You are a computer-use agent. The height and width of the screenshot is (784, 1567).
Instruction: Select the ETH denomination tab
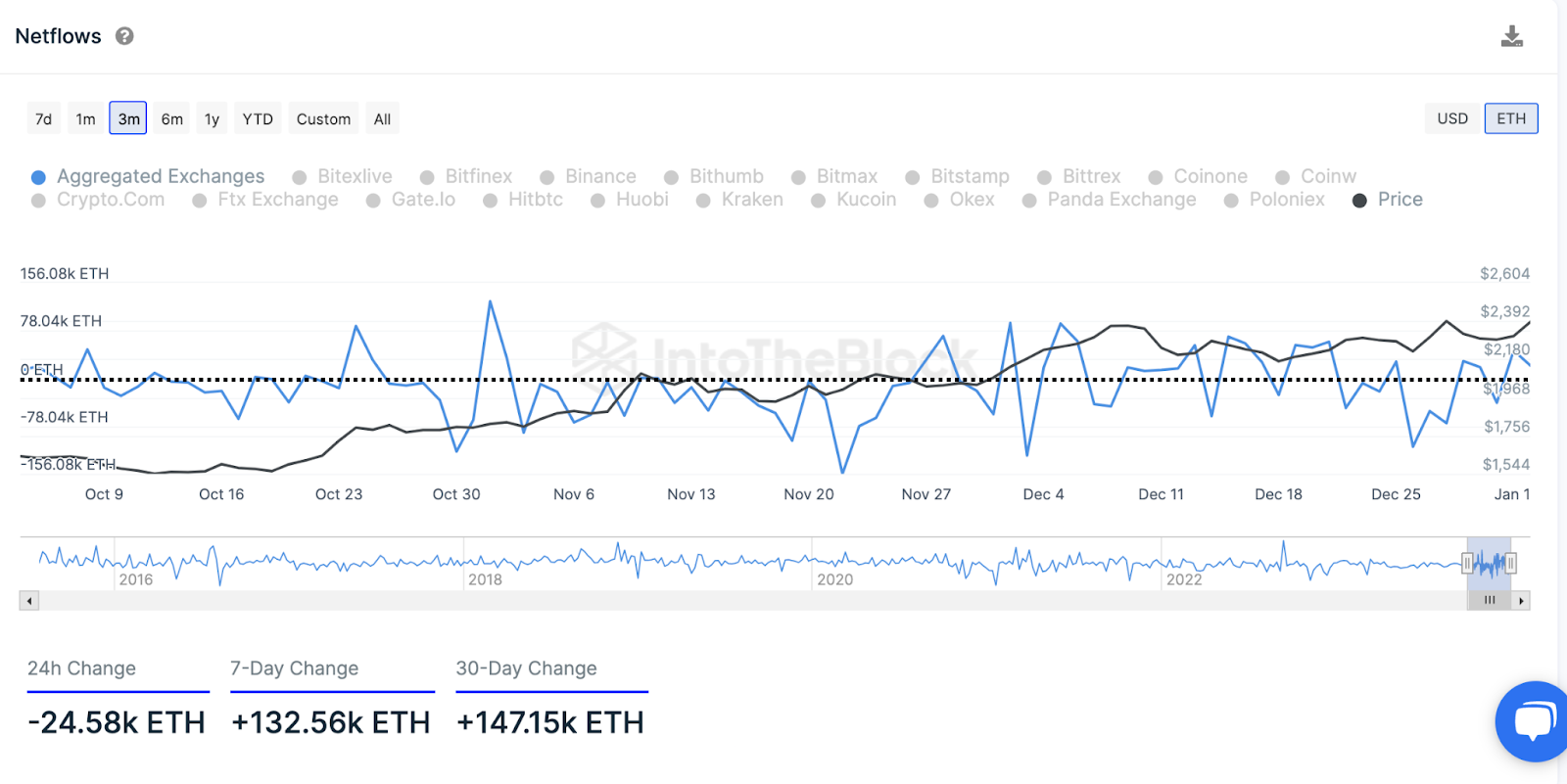[1511, 117]
